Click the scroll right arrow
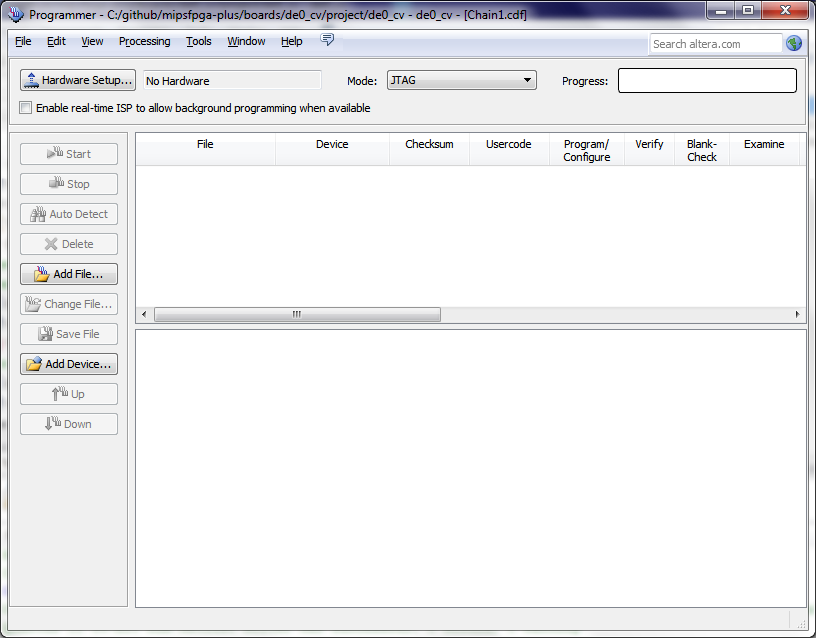 [797, 314]
